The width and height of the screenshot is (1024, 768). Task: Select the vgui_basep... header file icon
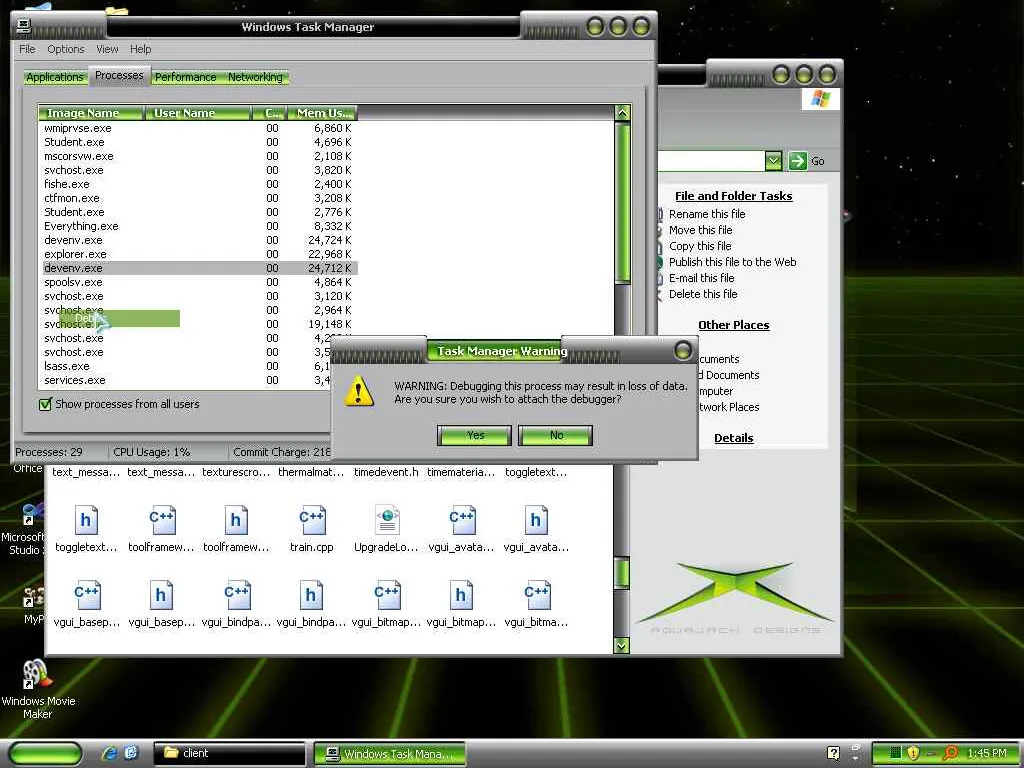[161, 595]
